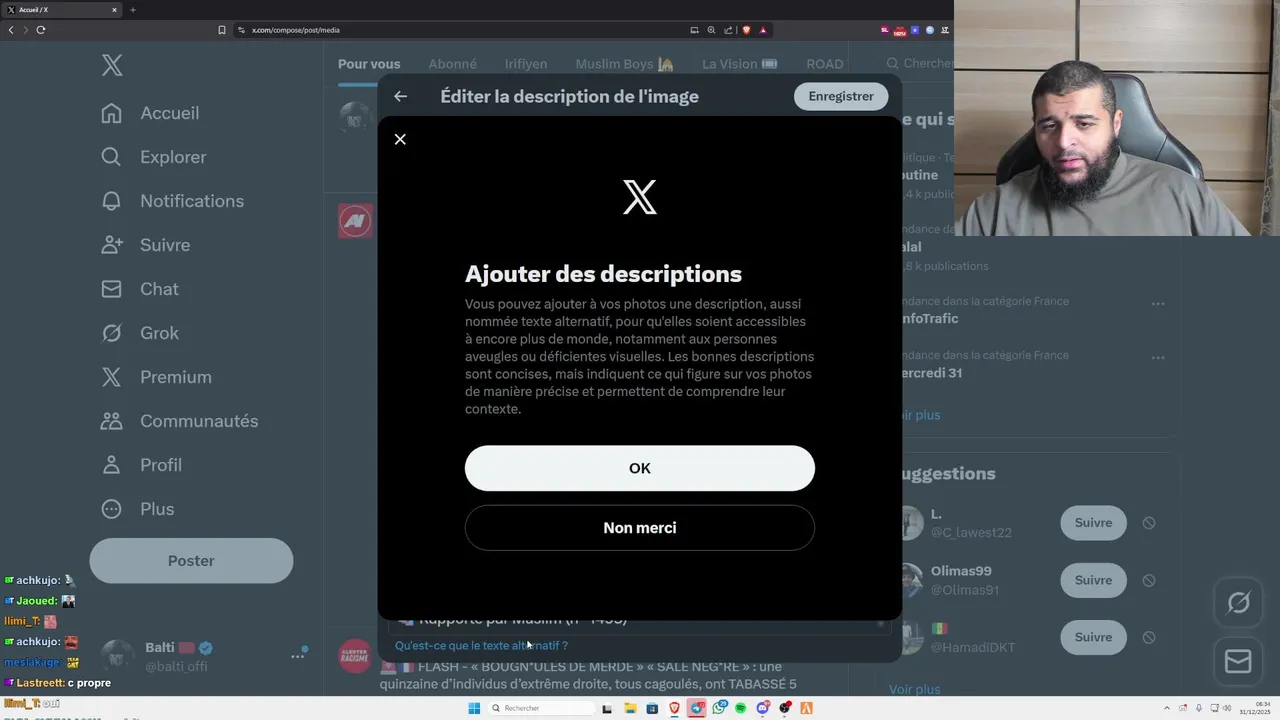Image resolution: width=1280 pixels, height=720 pixels.
Task: Save with the Enregistrer button
Action: (x=841, y=96)
